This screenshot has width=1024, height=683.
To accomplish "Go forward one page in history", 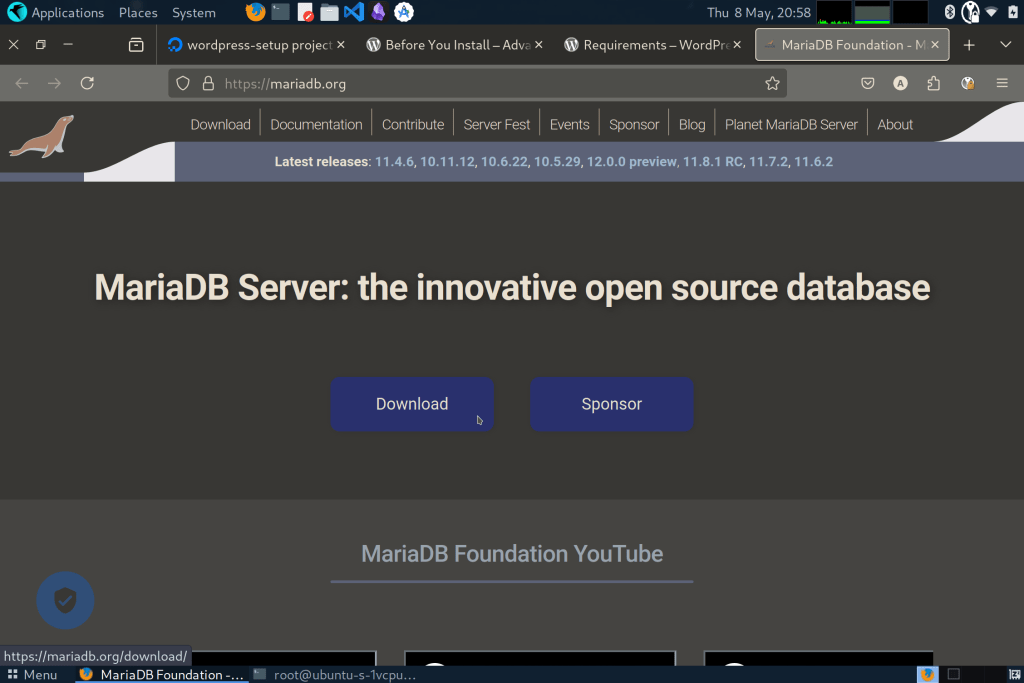I will tap(54, 83).
